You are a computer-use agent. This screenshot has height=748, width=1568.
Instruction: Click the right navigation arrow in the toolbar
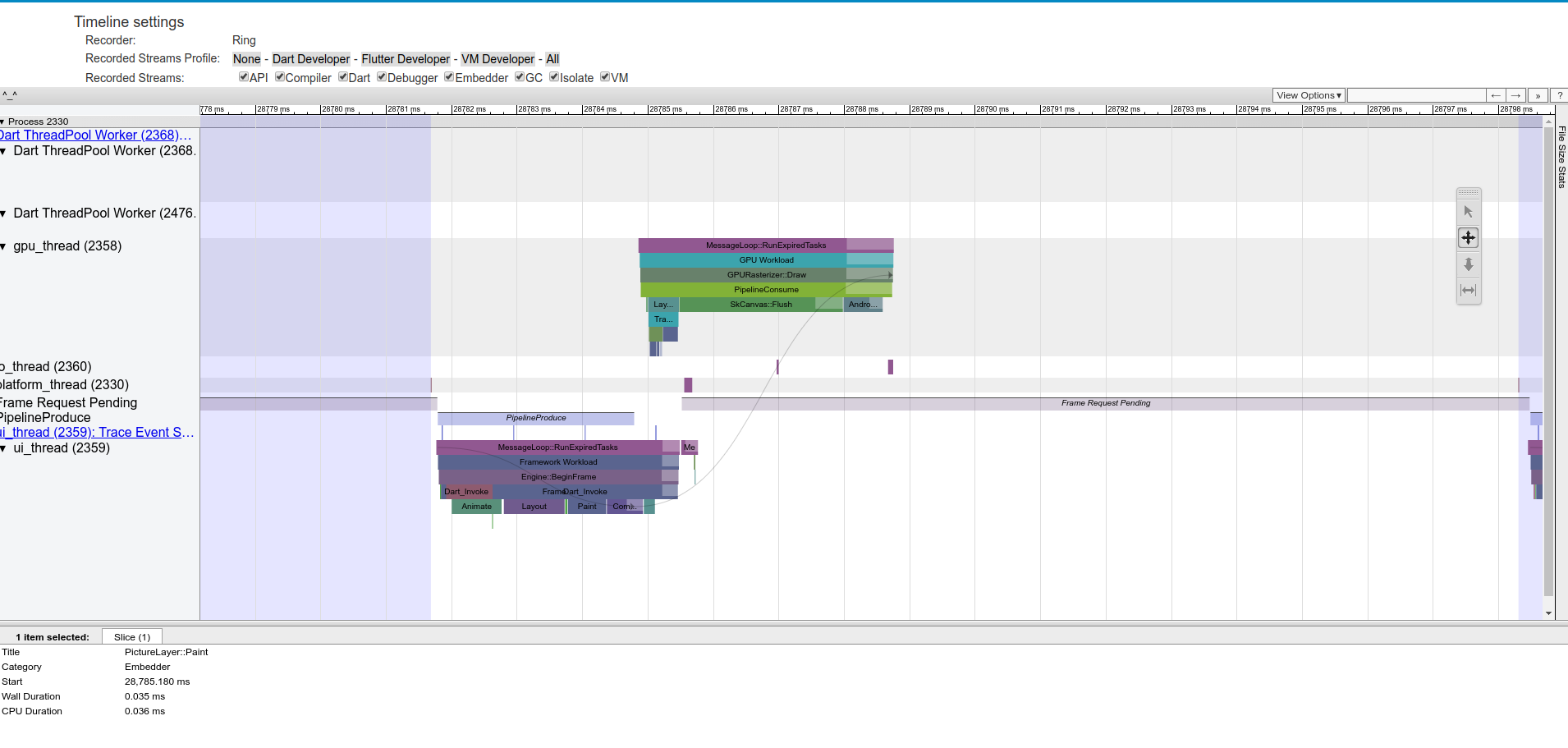click(x=1515, y=95)
